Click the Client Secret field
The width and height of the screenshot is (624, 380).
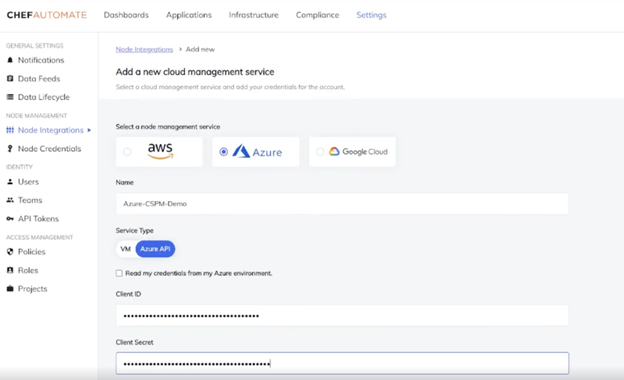[342, 363]
